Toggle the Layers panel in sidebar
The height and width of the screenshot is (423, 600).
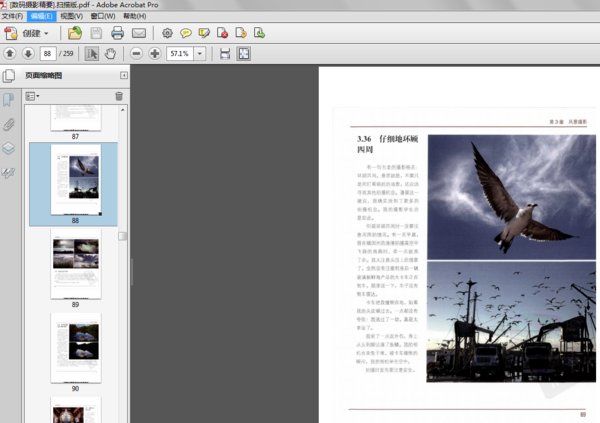(x=9, y=148)
